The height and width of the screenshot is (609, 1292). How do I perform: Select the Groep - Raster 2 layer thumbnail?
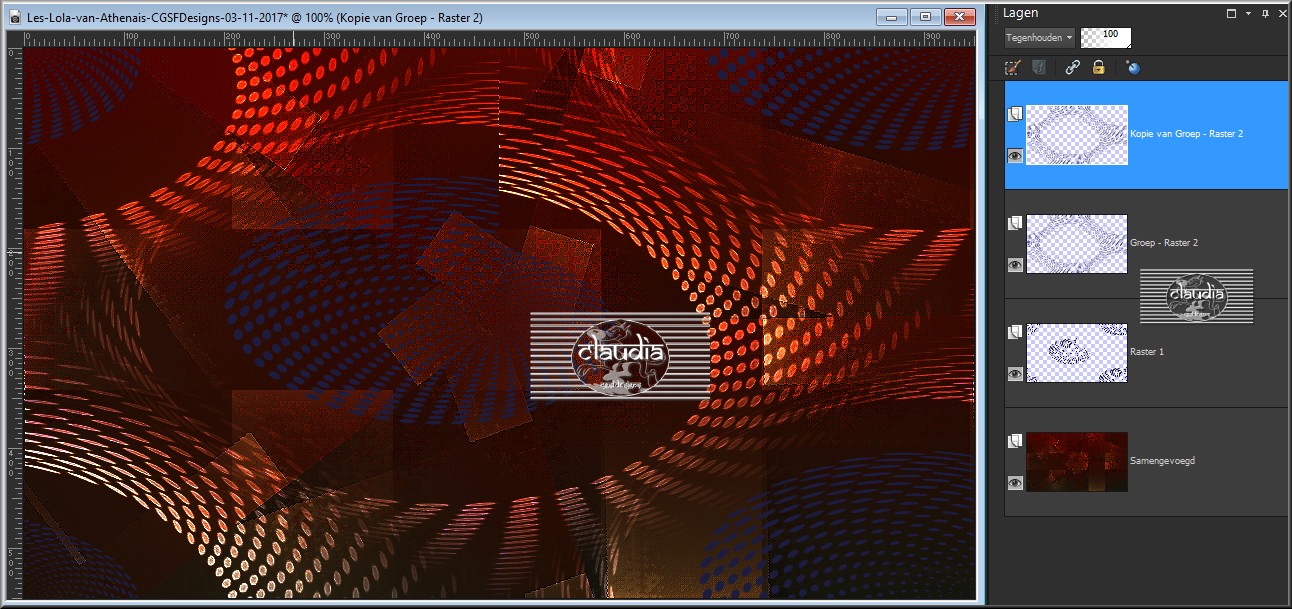(1077, 244)
